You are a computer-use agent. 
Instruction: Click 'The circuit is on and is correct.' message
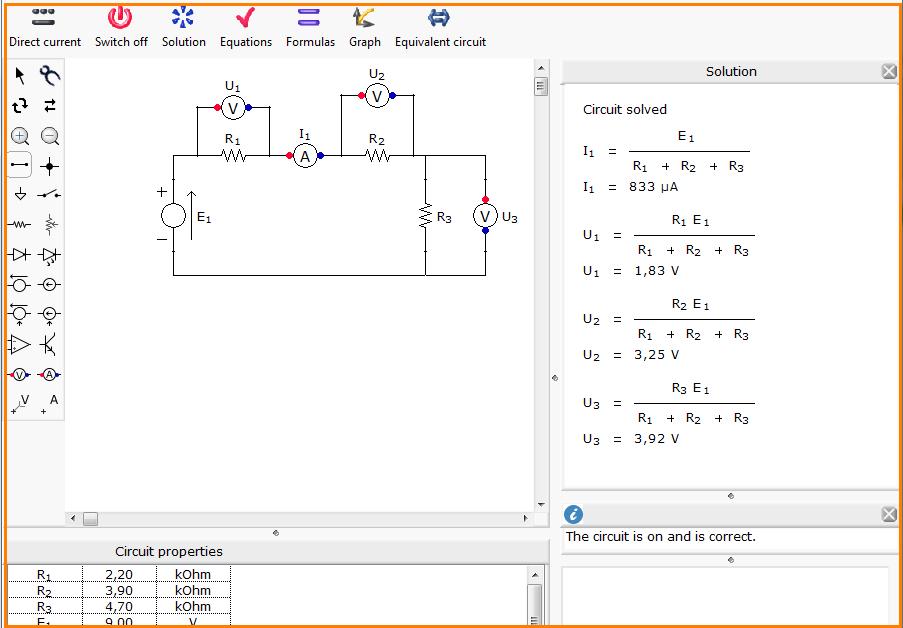click(x=661, y=536)
